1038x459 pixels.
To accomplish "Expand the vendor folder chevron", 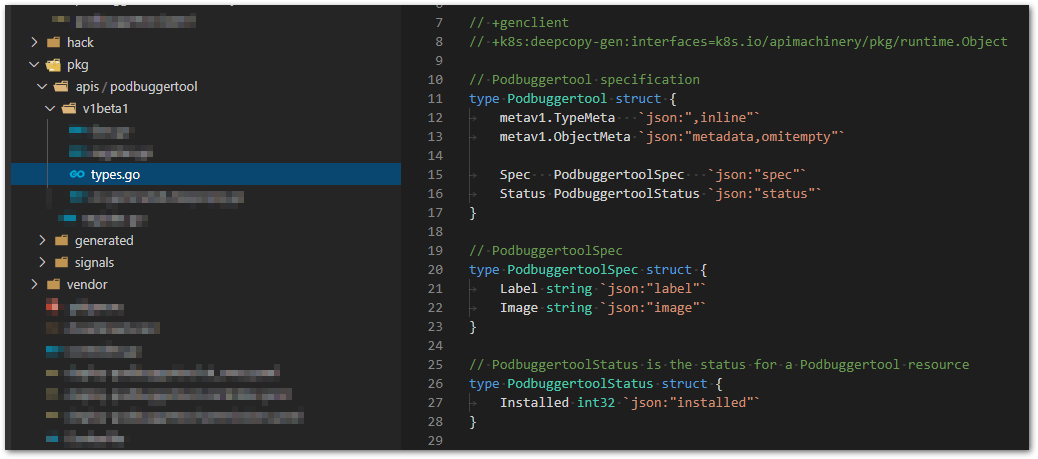I will click(x=34, y=285).
